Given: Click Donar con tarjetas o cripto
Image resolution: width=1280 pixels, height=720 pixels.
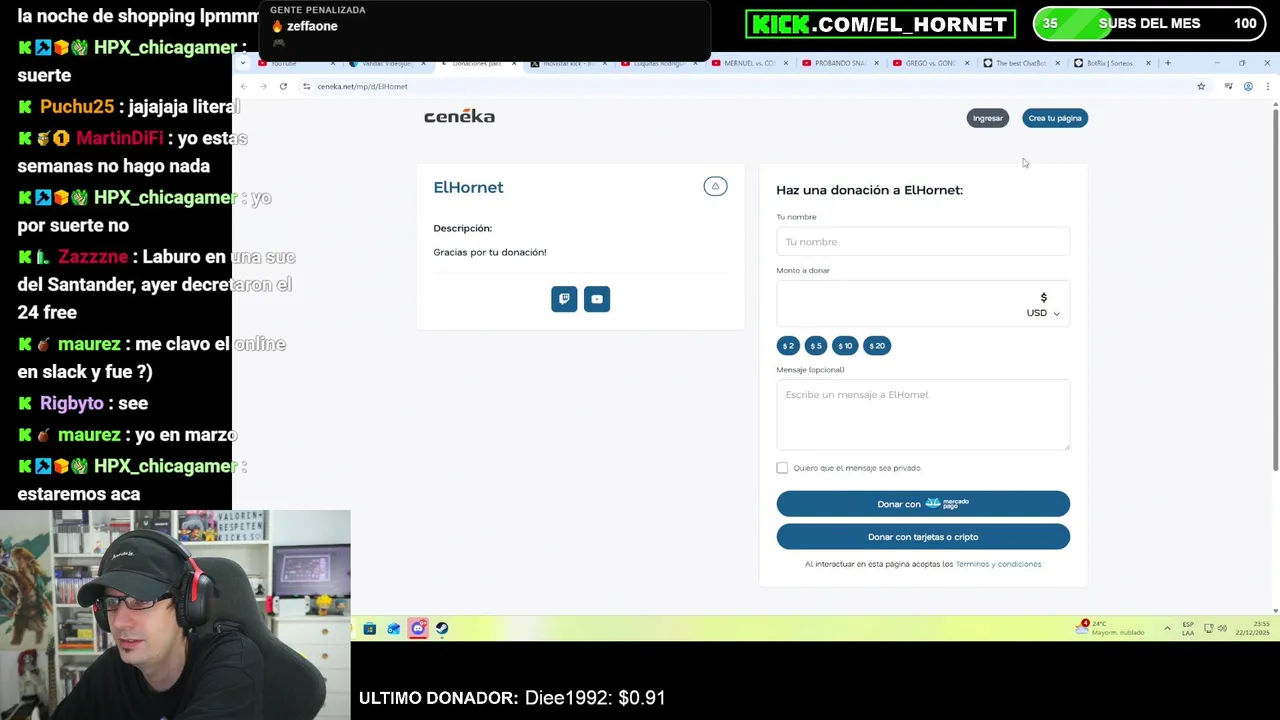Looking at the screenshot, I should [x=923, y=537].
